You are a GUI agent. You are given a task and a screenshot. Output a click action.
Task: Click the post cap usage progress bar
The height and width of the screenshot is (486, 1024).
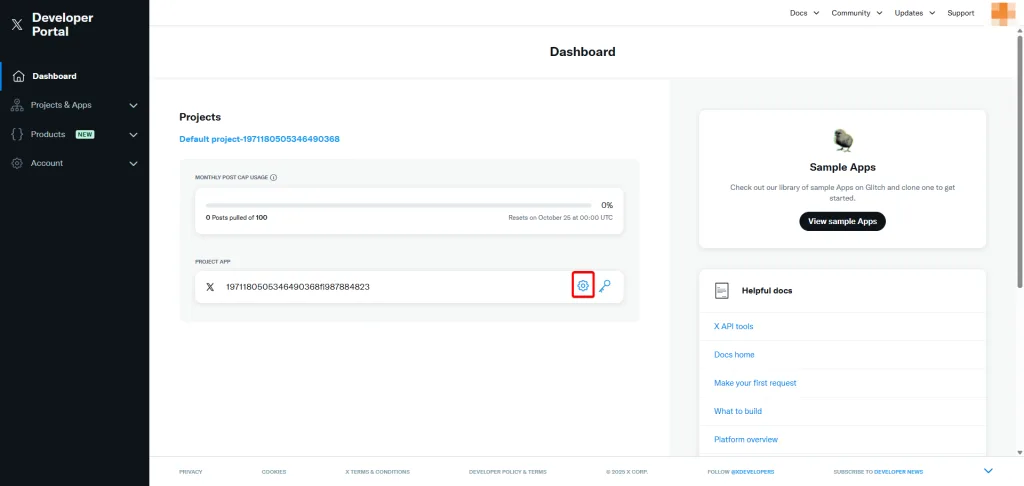pos(398,205)
